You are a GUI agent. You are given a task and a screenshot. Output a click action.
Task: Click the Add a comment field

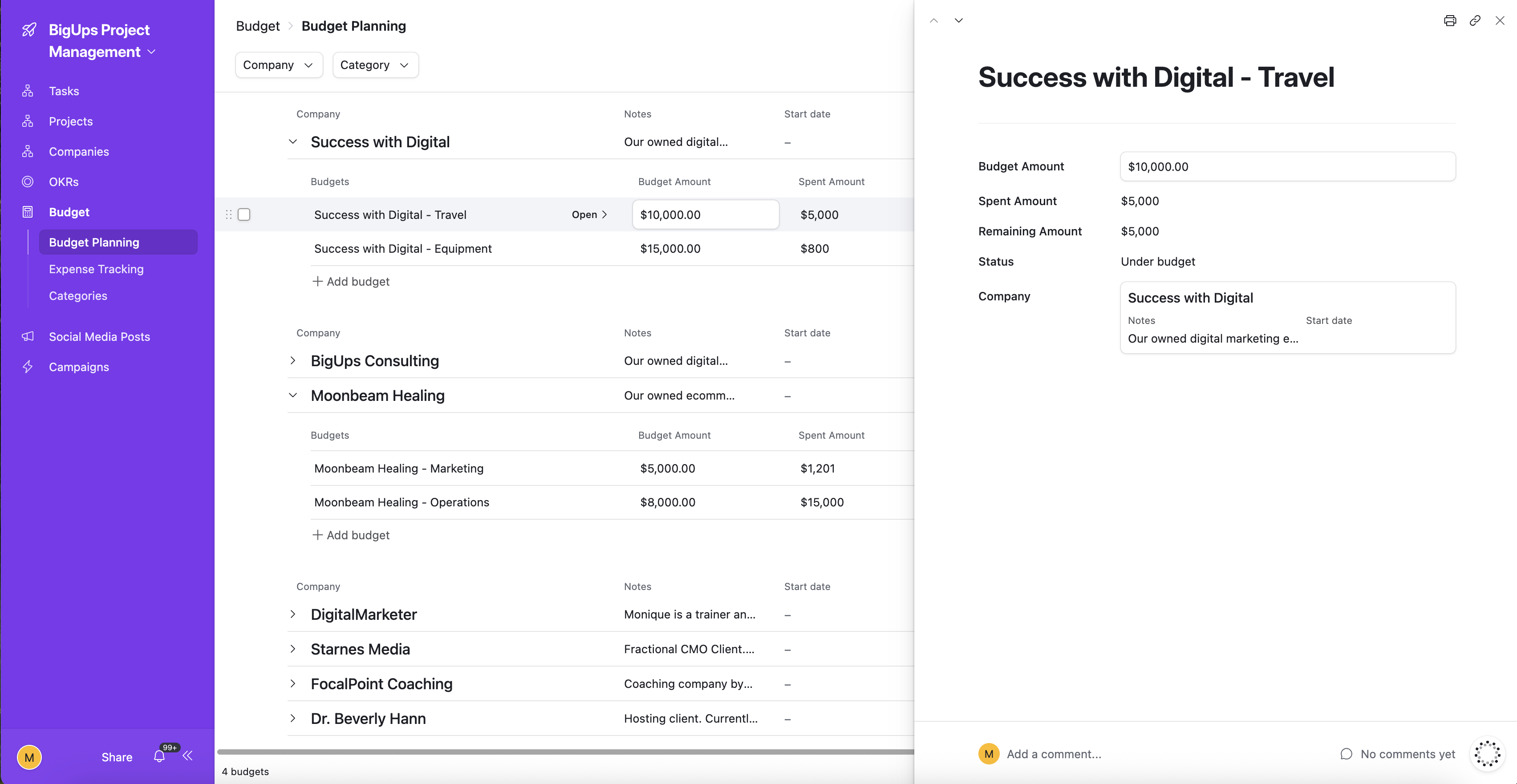(x=1054, y=754)
